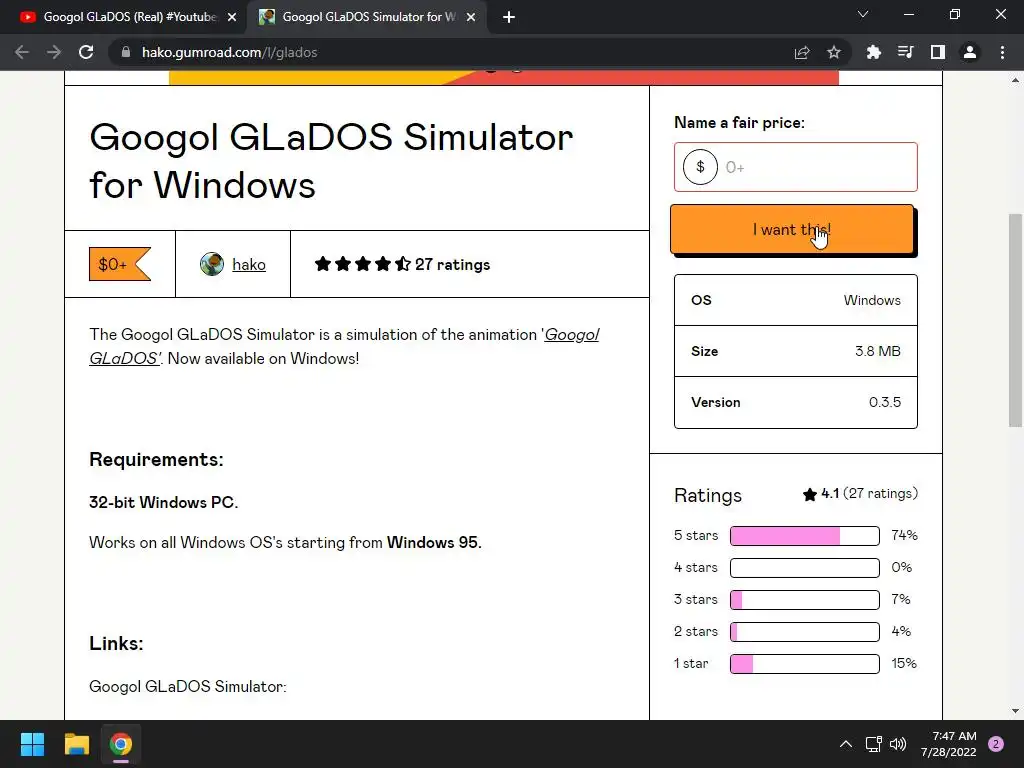Open the volume speaker tray icon
Image resolution: width=1024 pixels, height=768 pixels.
[x=899, y=744]
